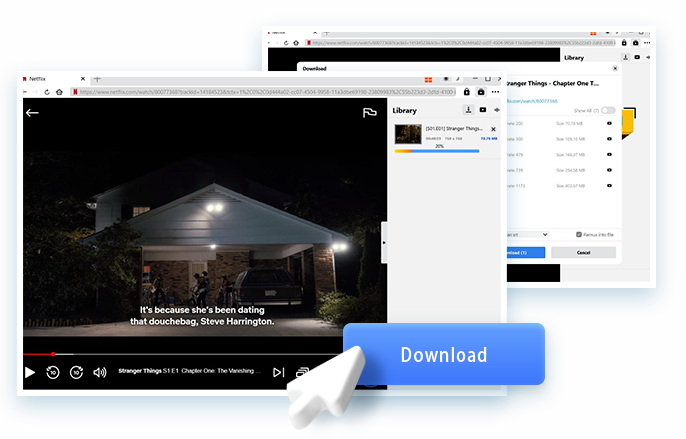Close the Netflix tab in front window
The height and width of the screenshot is (439, 686).
(83, 79)
